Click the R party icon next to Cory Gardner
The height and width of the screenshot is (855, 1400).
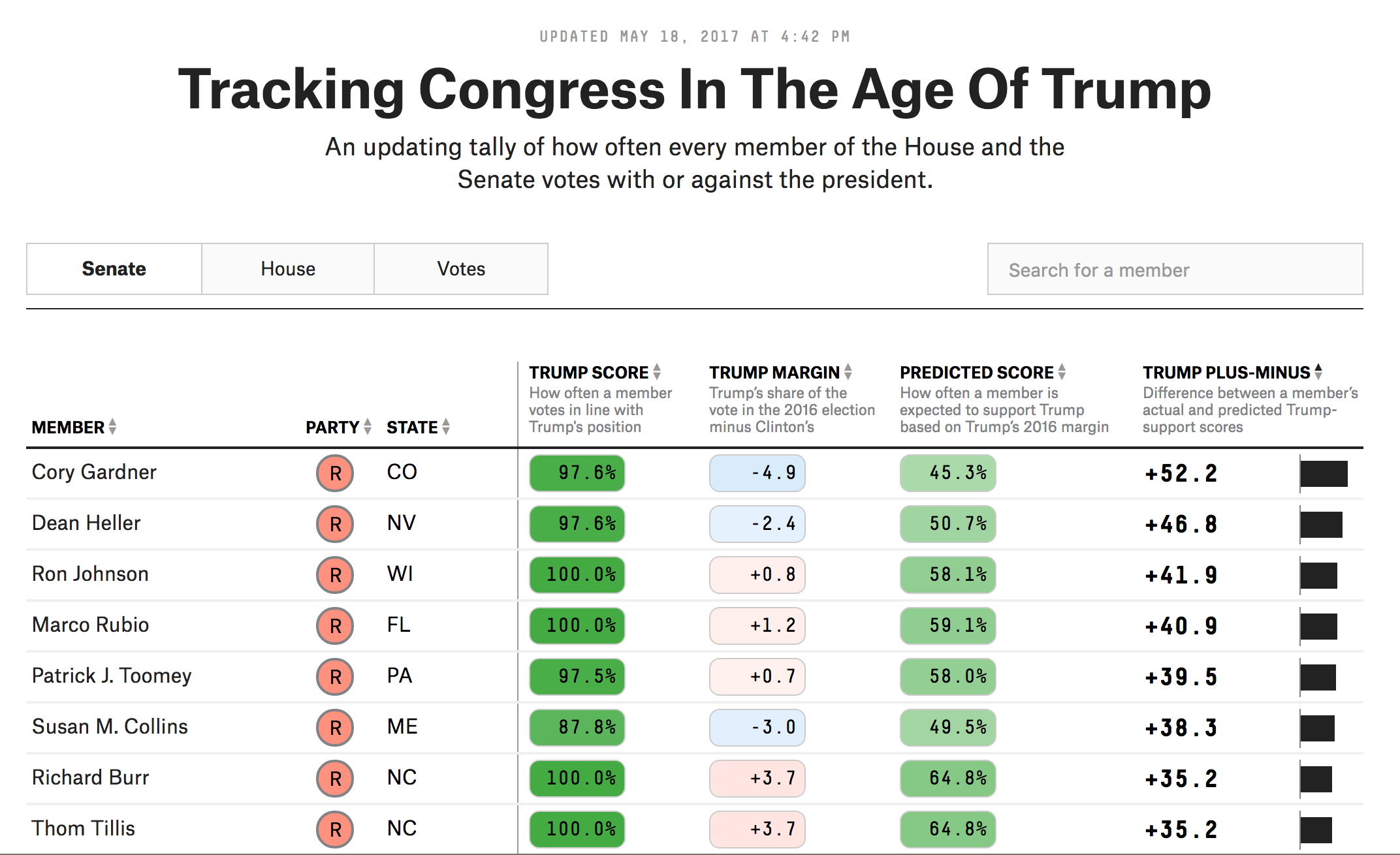[x=334, y=473]
